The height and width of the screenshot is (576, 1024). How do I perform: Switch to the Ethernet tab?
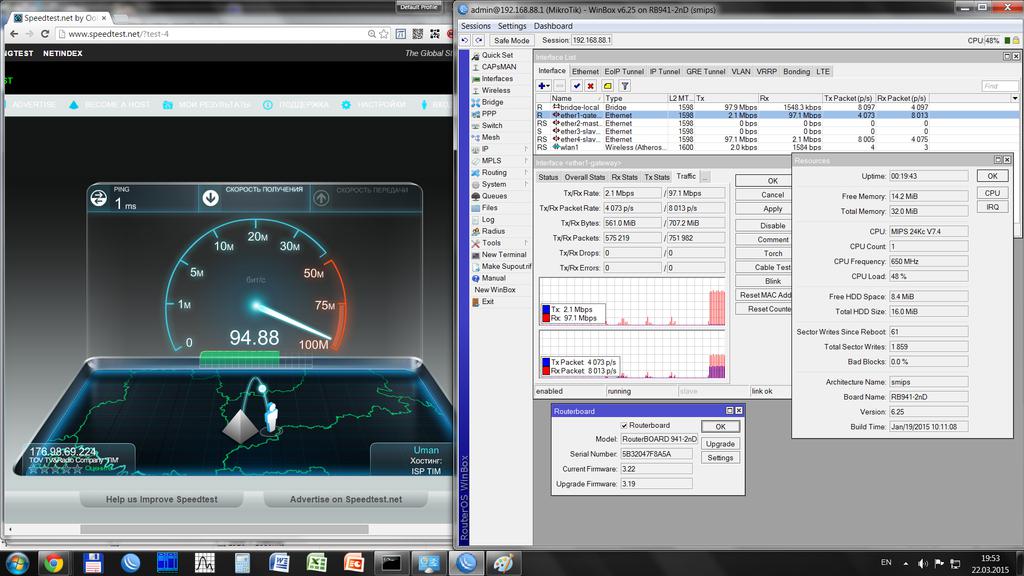point(585,72)
